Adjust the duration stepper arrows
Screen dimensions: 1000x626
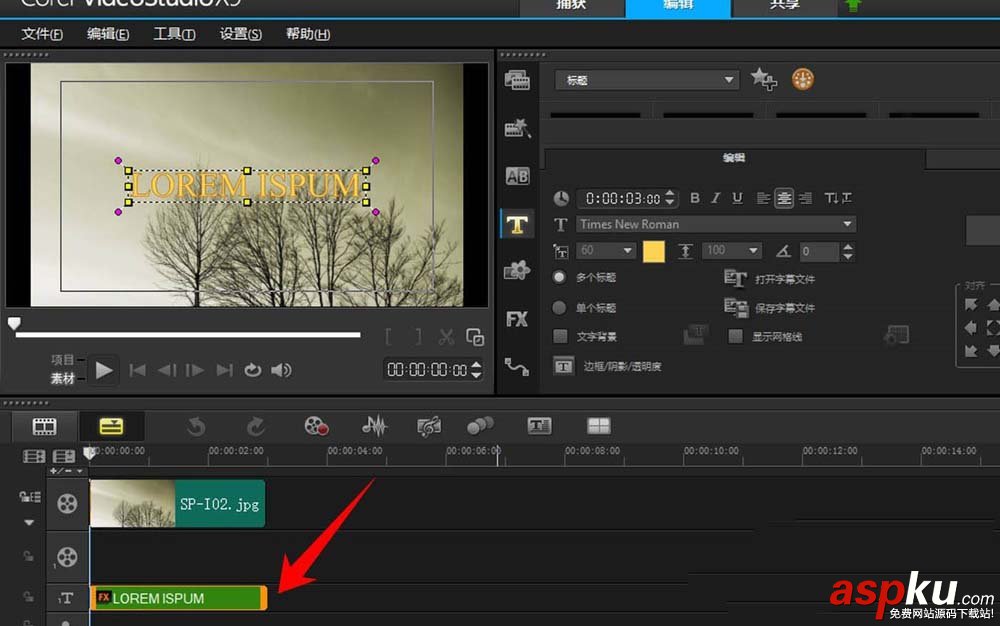pyautogui.click(x=670, y=198)
